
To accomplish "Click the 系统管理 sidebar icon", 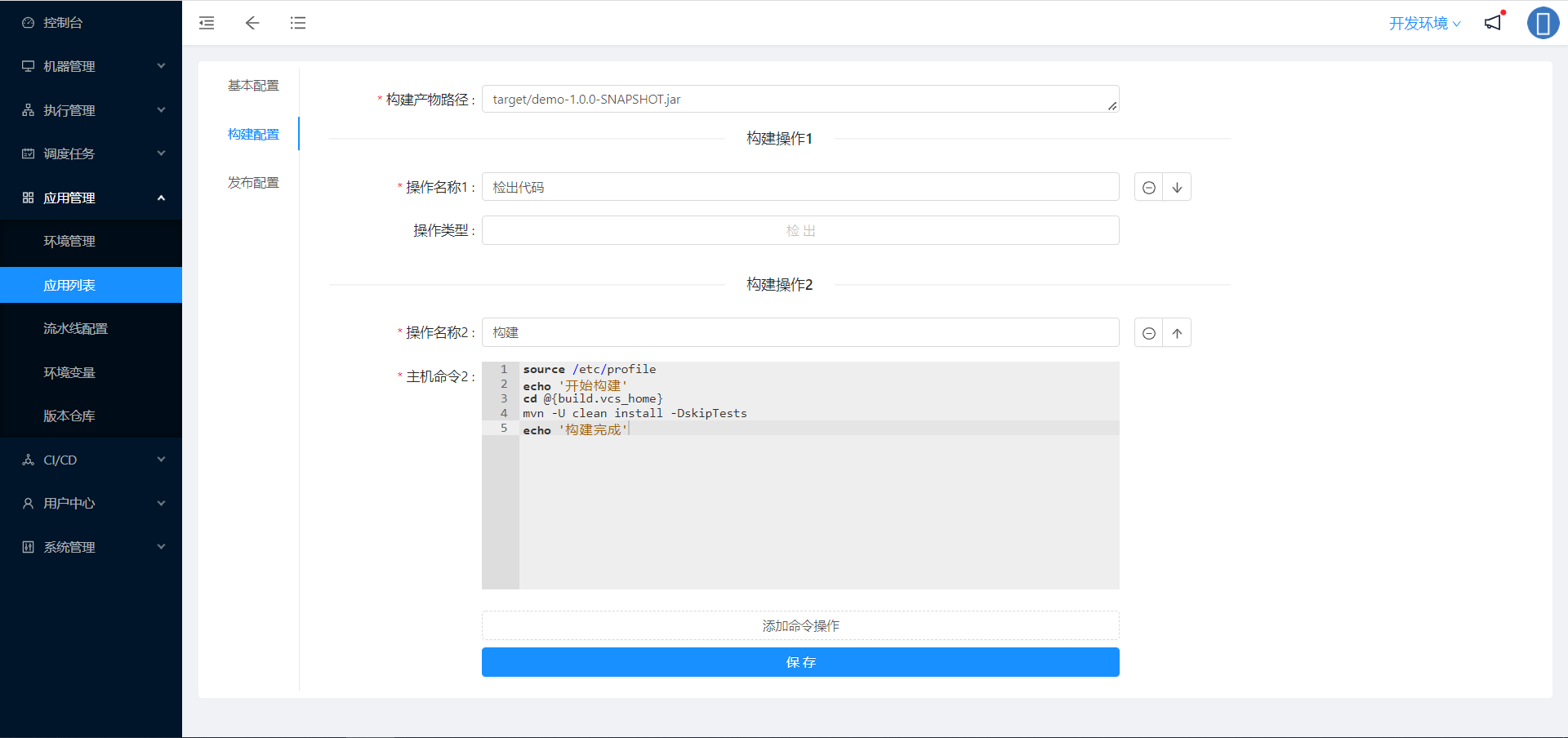I will pos(28,547).
